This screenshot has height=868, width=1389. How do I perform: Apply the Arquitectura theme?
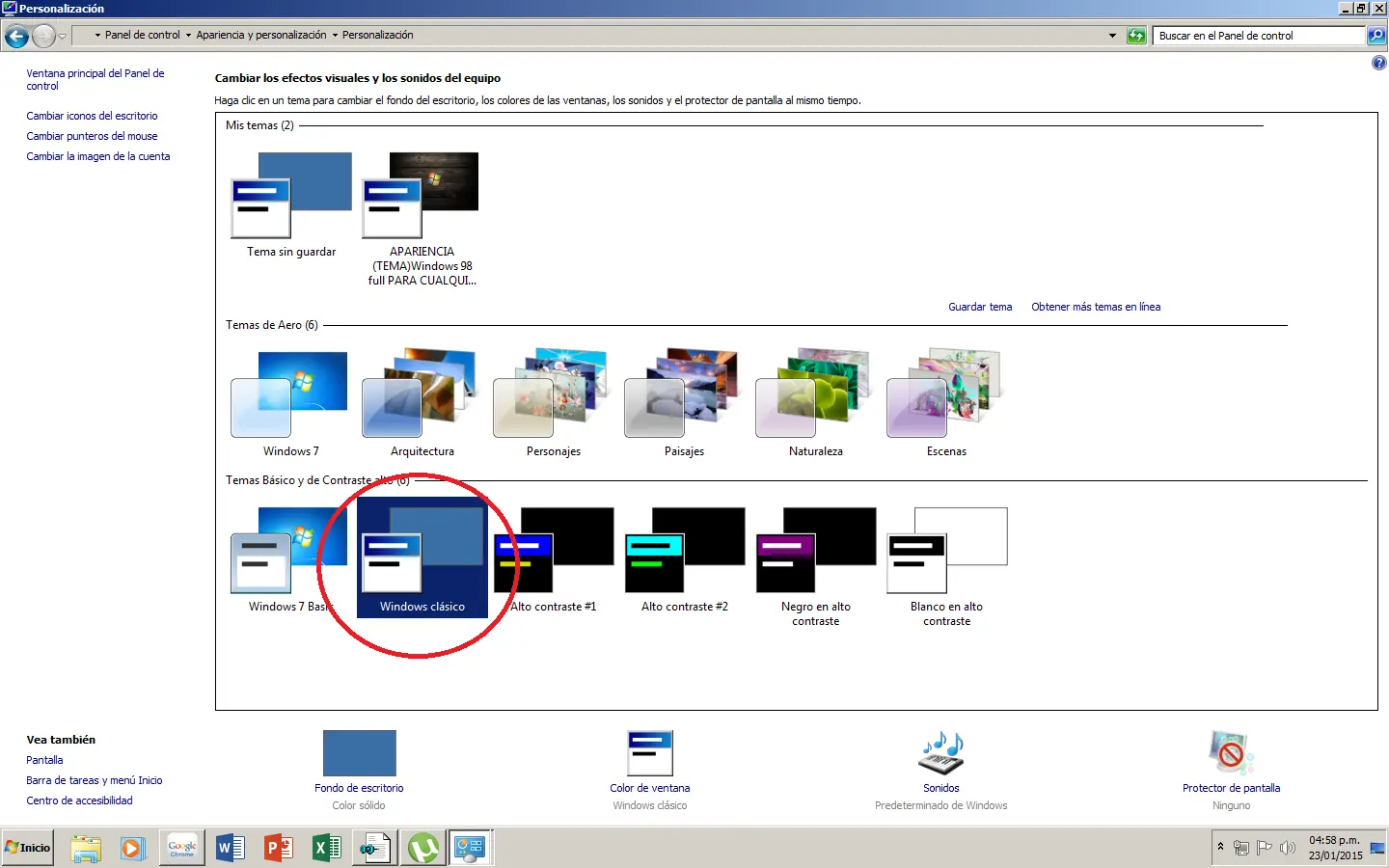(422, 404)
